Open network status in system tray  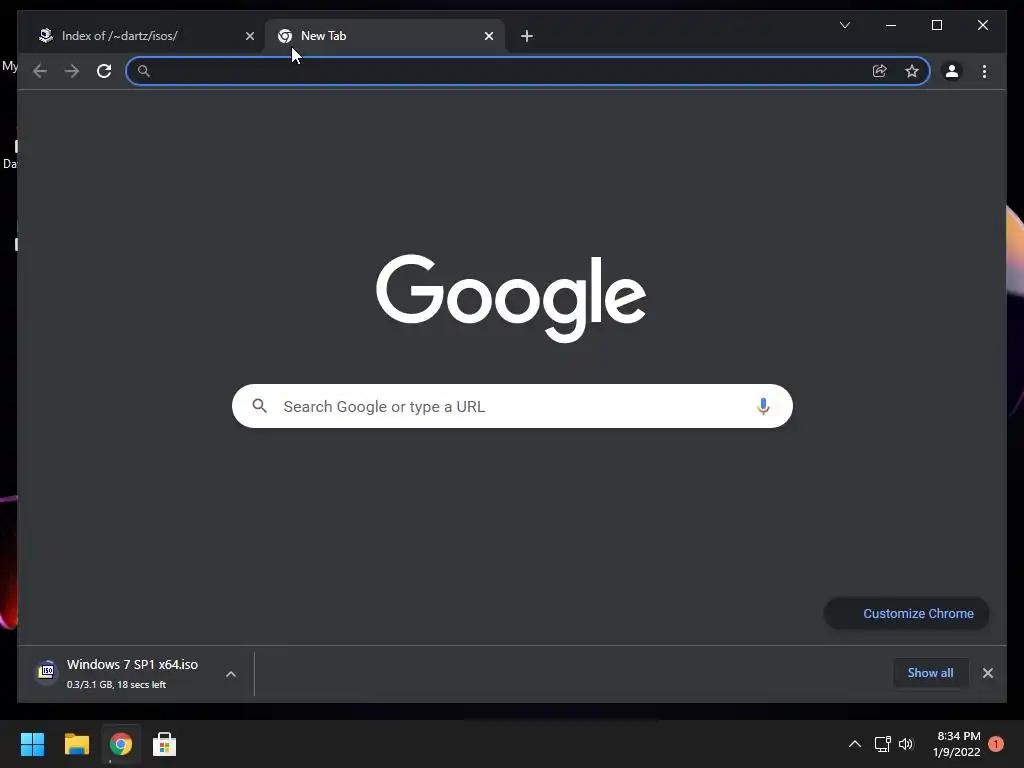point(882,744)
